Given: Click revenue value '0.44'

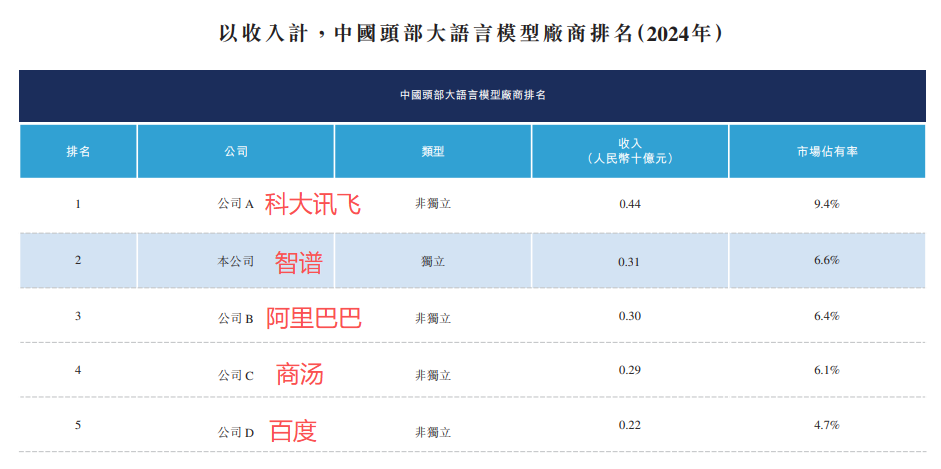Looking at the screenshot, I should tap(630, 205).
